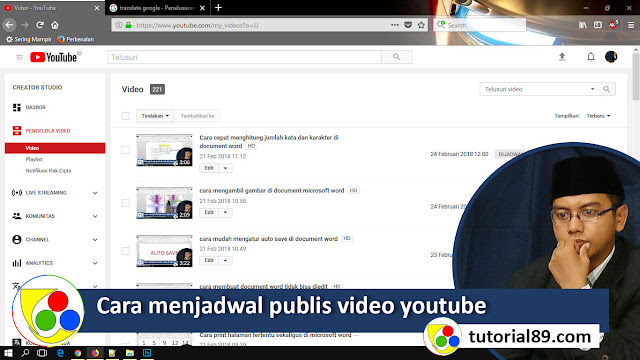Screen dimensions: 640x360
Task: Click the 'Tambahkan ke' button
Action: click(198, 116)
